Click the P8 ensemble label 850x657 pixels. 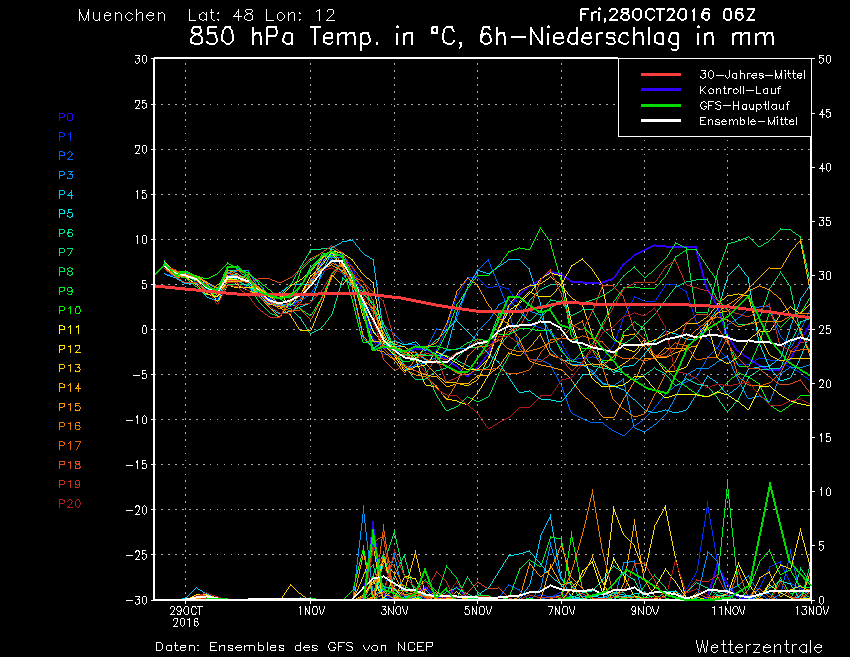coord(66,272)
